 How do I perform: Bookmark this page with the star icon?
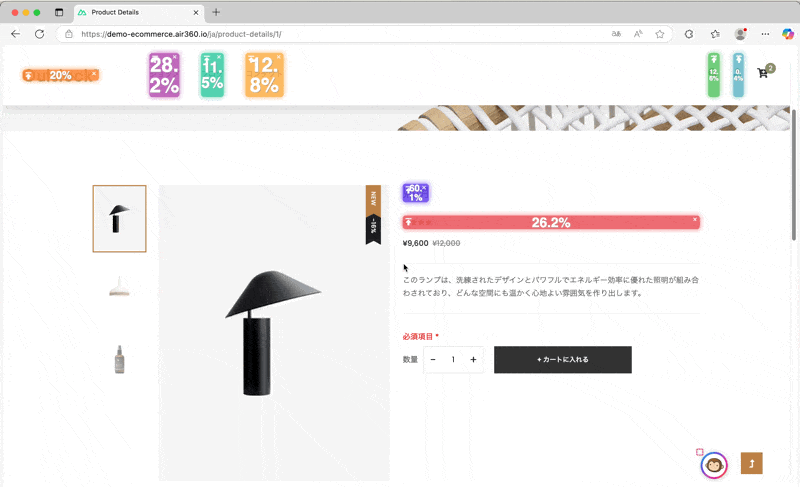pyautogui.click(x=660, y=33)
